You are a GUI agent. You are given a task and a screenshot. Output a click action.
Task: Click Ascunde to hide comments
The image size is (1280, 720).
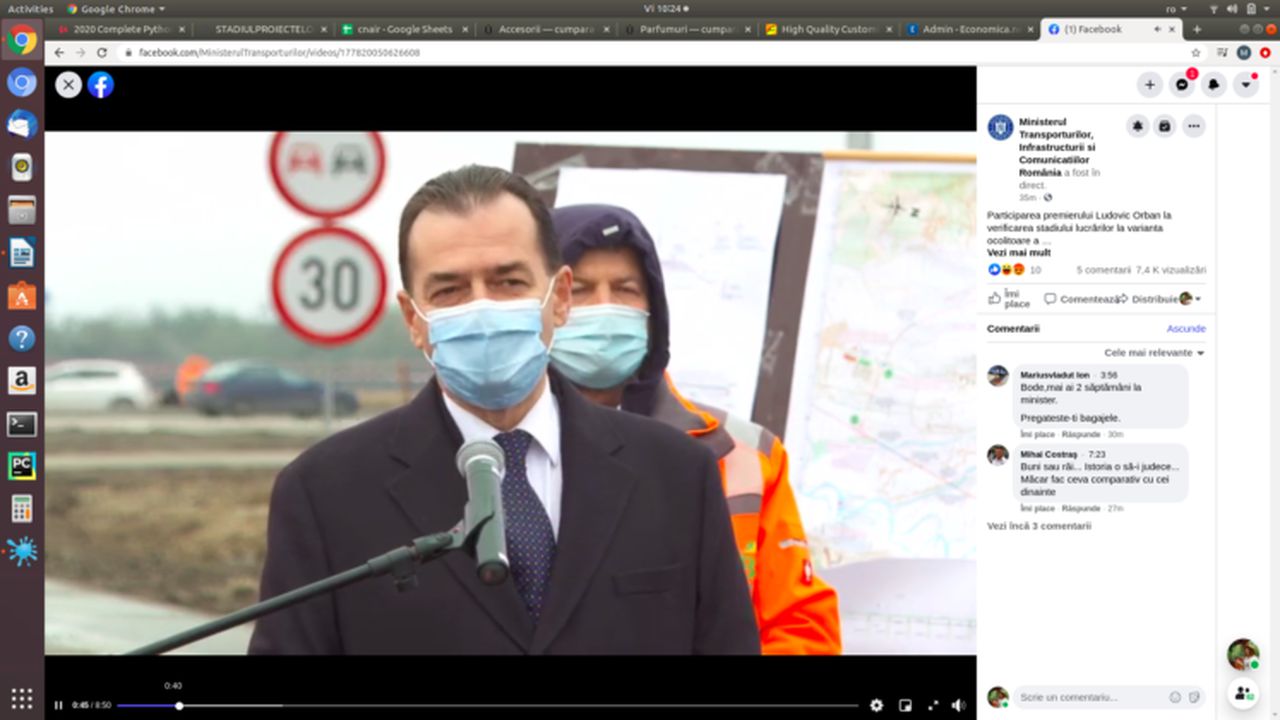pos(1186,329)
